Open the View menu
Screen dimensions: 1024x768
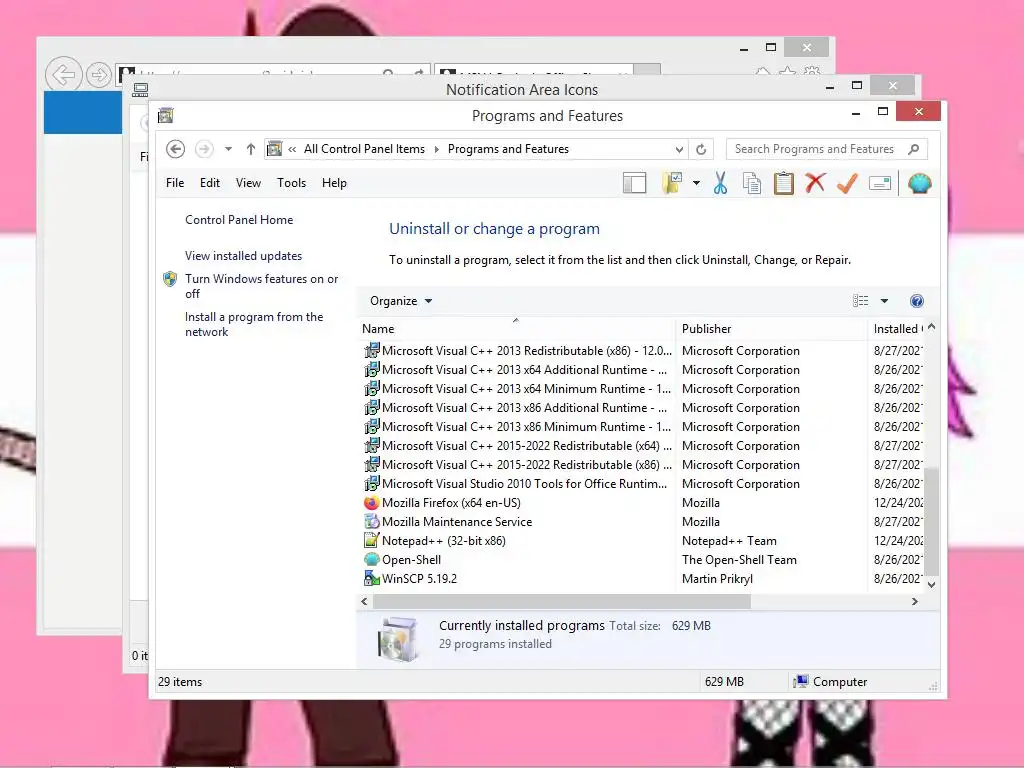[x=248, y=183]
